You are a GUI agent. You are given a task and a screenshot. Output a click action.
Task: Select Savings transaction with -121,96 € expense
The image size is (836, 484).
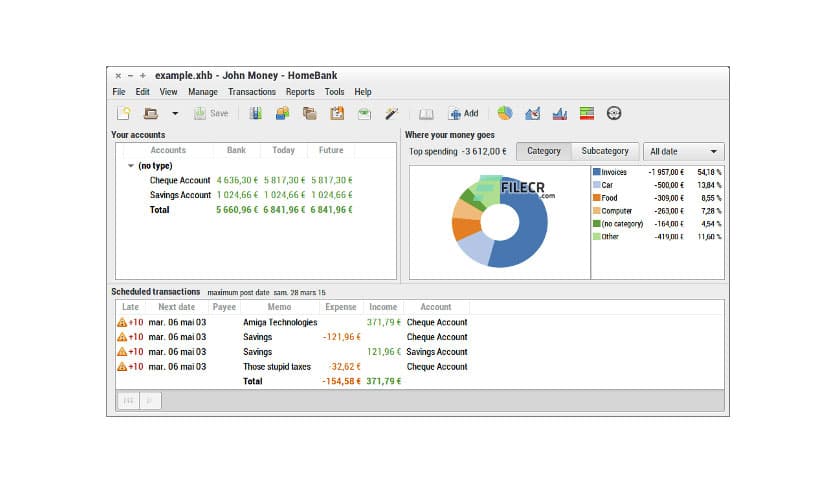(420, 337)
